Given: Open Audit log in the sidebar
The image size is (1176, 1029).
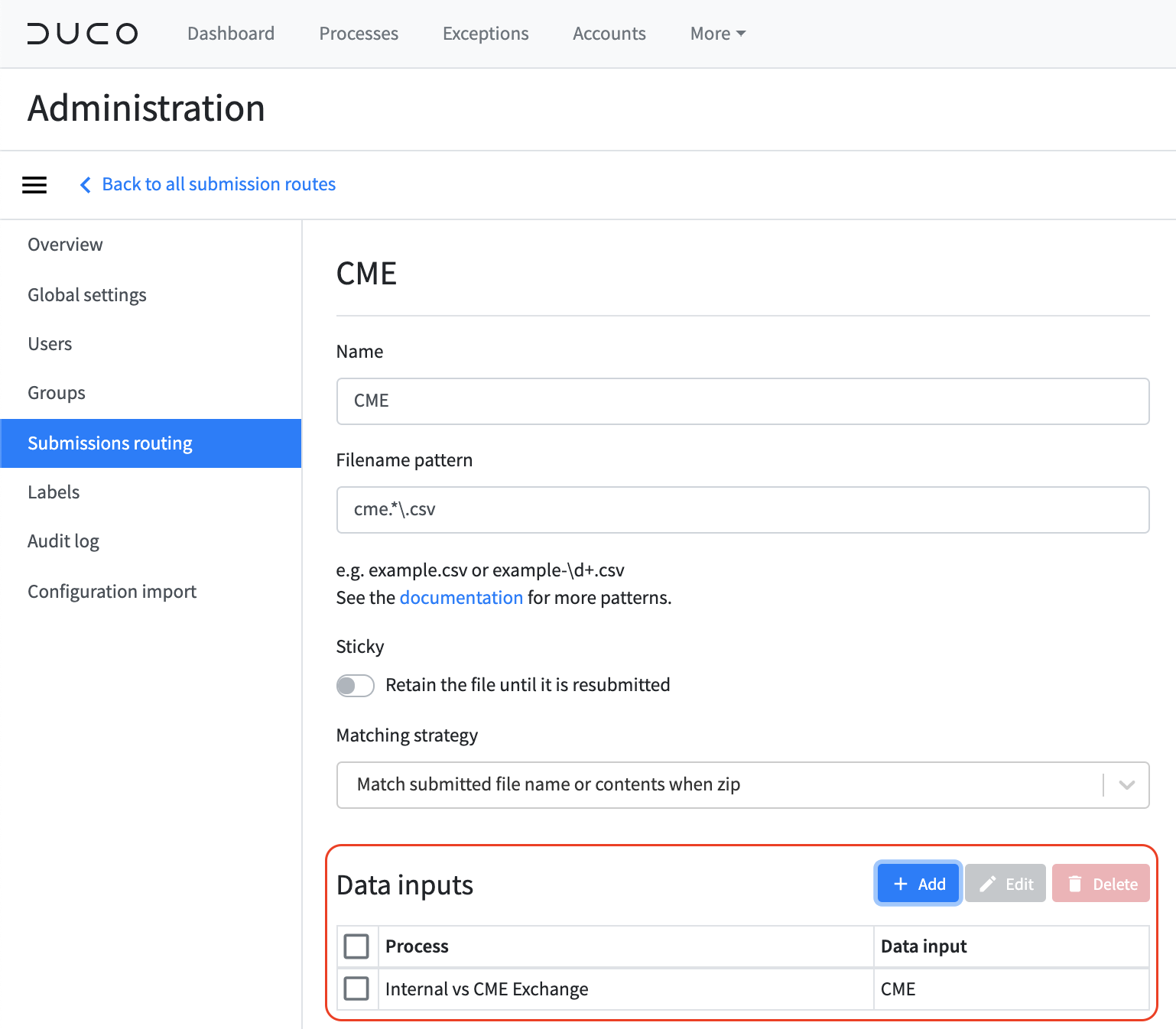Looking at the screenshot, I should (151, 541).
